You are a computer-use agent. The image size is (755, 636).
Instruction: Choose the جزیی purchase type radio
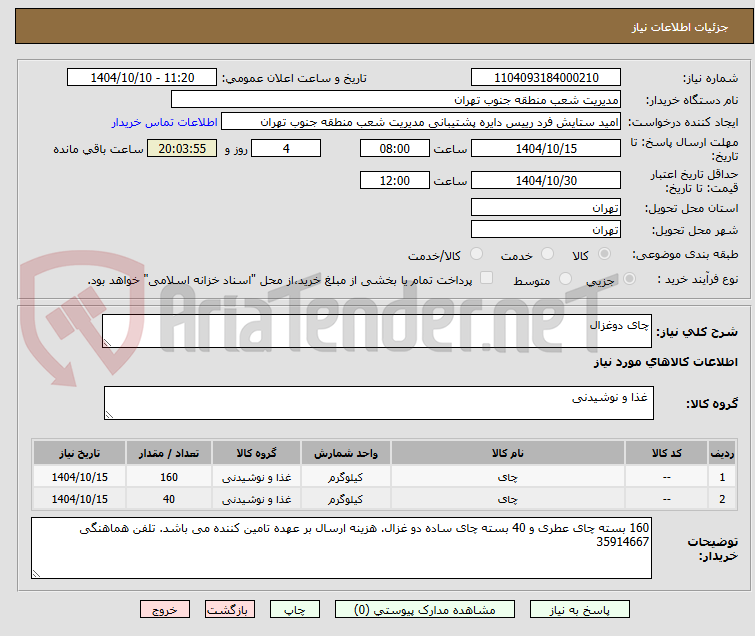629,279
